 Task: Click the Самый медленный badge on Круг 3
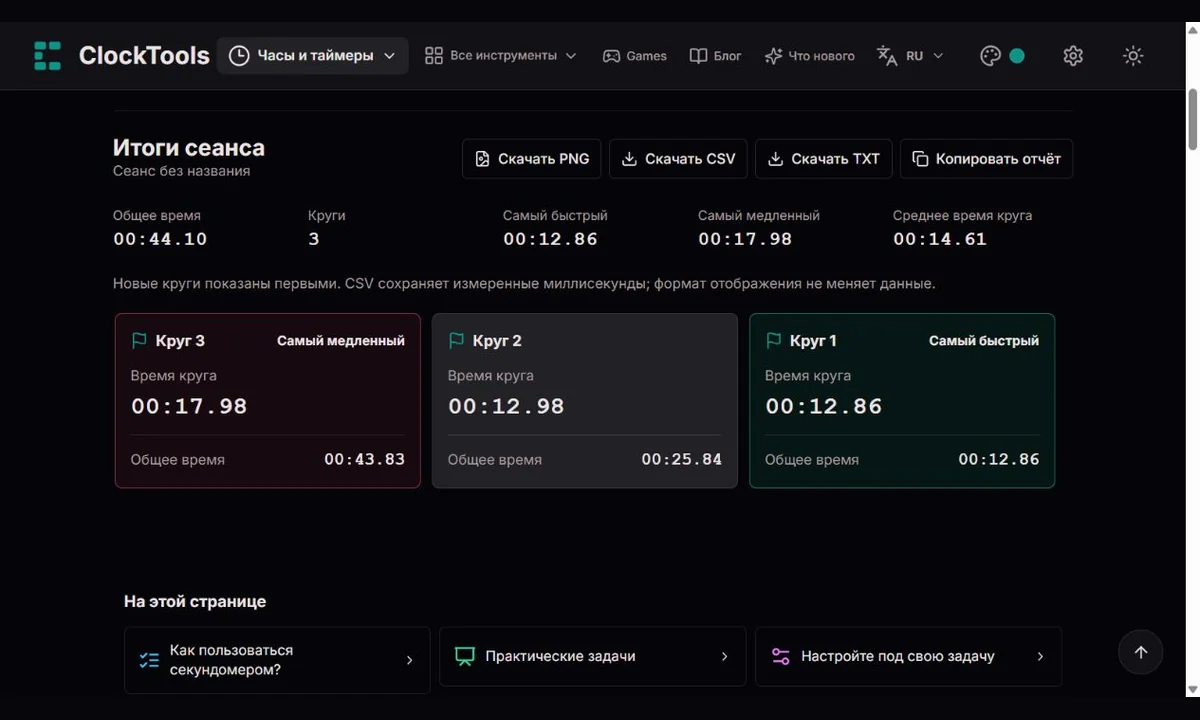(341, 341)
